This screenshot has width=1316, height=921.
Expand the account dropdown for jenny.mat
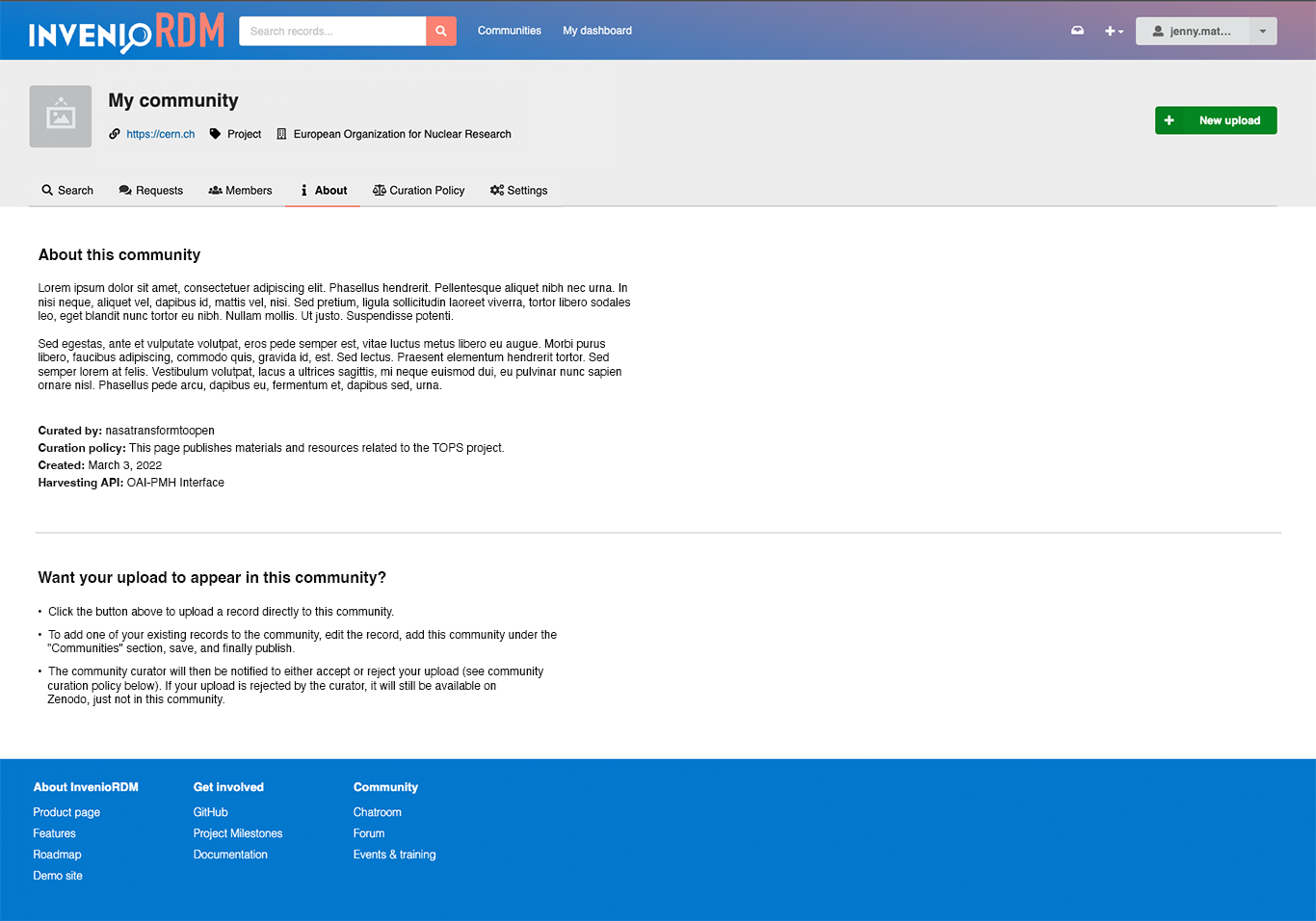point(1198,30)
